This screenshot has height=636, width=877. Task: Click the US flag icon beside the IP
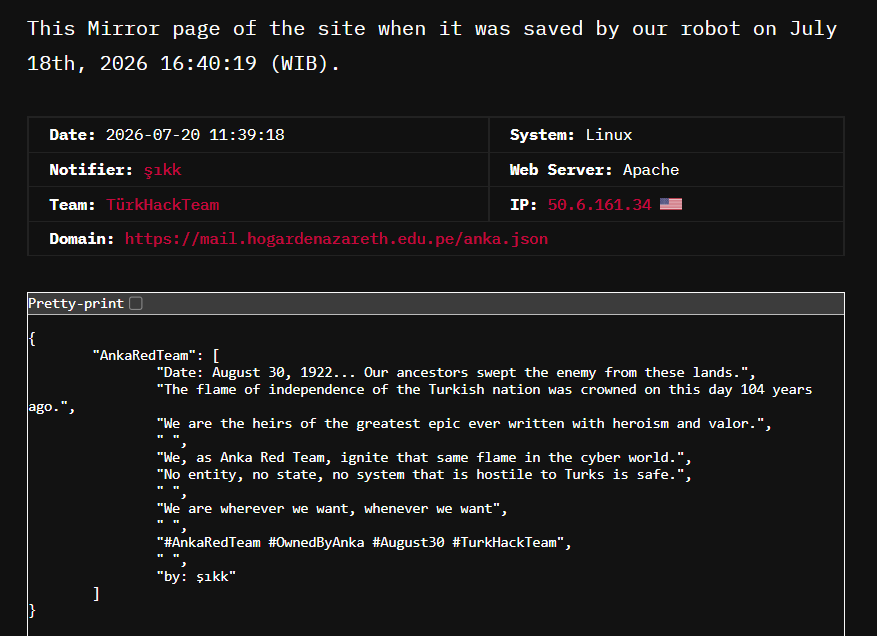coord(671,204)
